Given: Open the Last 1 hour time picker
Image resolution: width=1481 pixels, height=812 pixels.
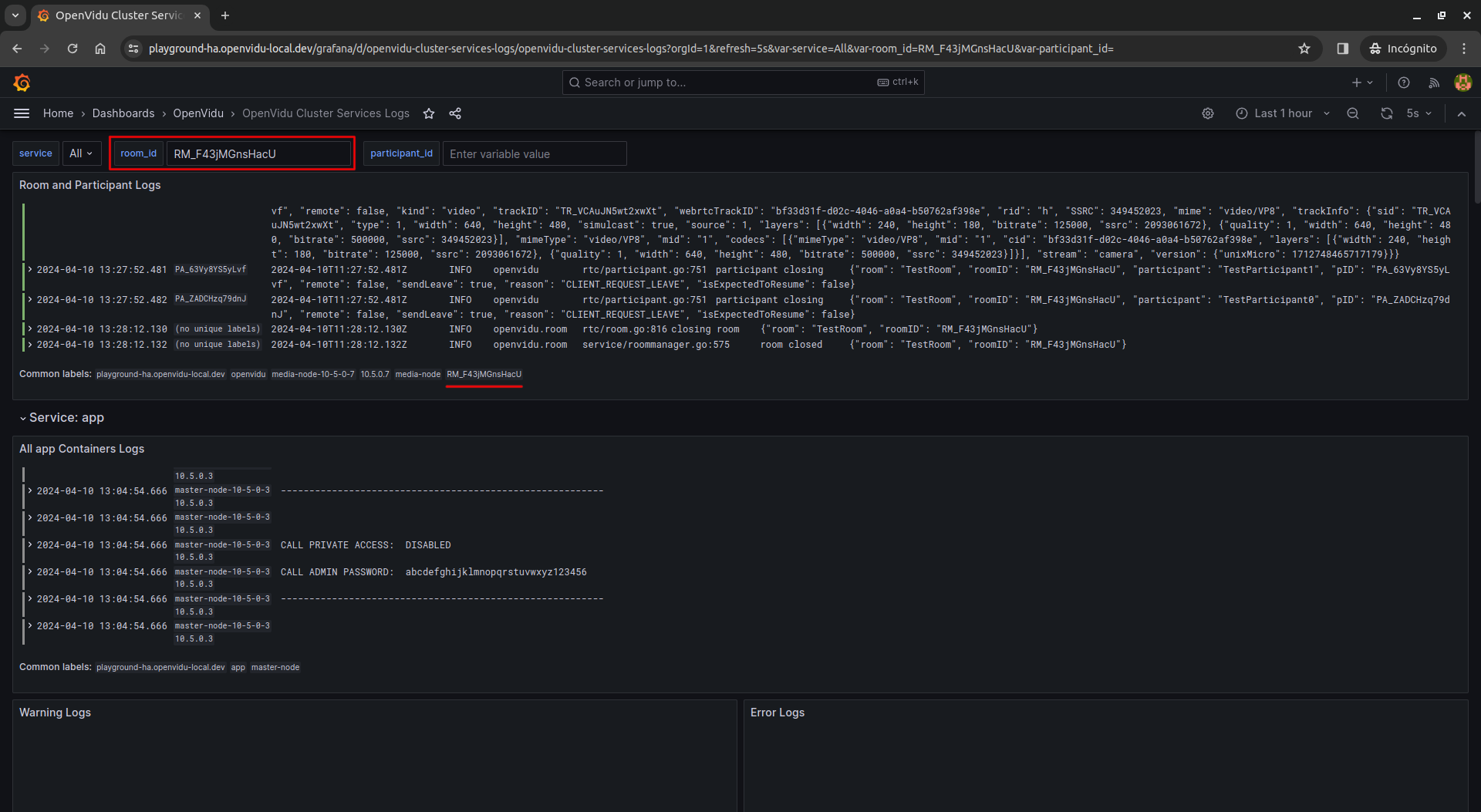Looking at the screenshot, I should [x=1283, y=113].
